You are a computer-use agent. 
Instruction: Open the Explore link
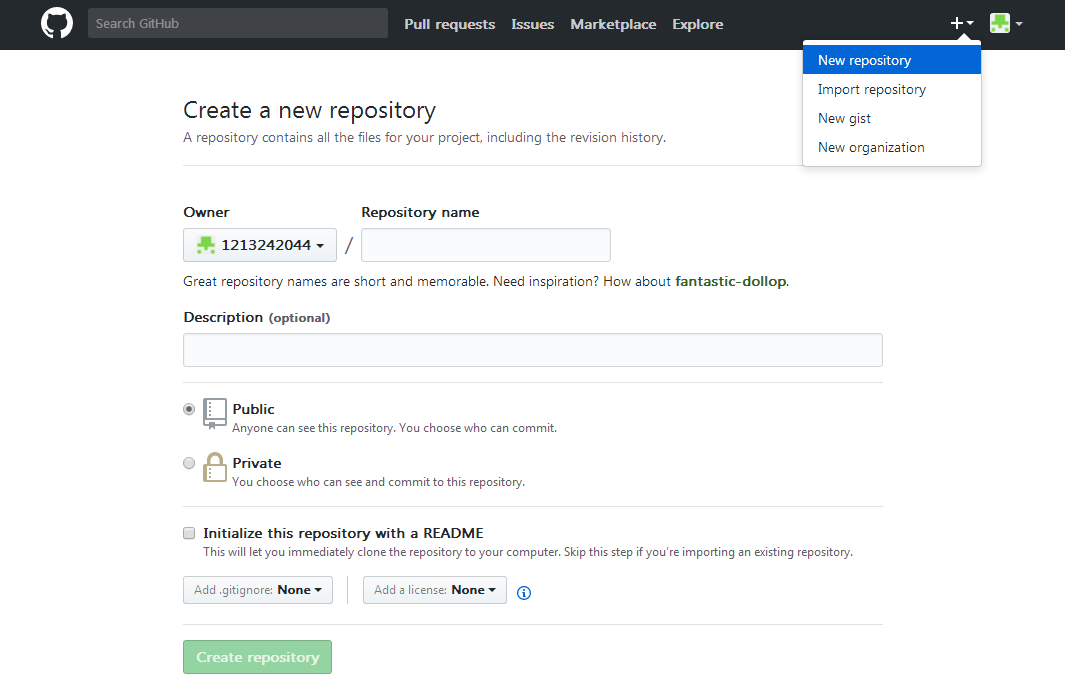coord(698,24)
